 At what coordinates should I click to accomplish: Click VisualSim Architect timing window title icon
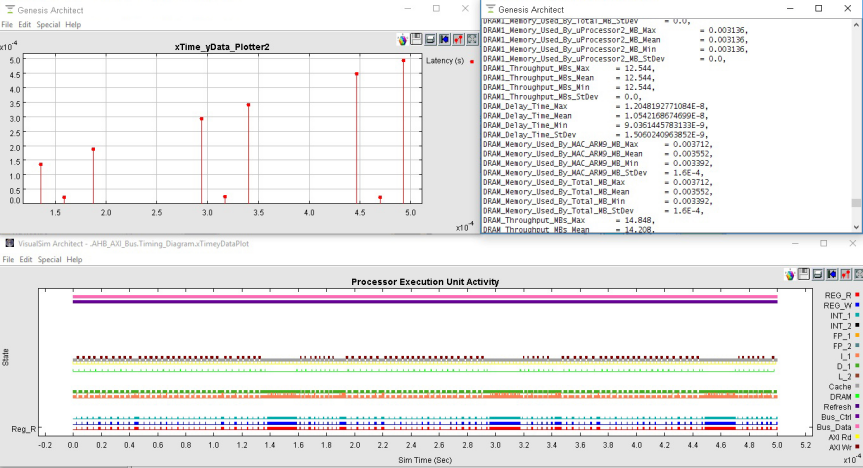tap(9, 243)
